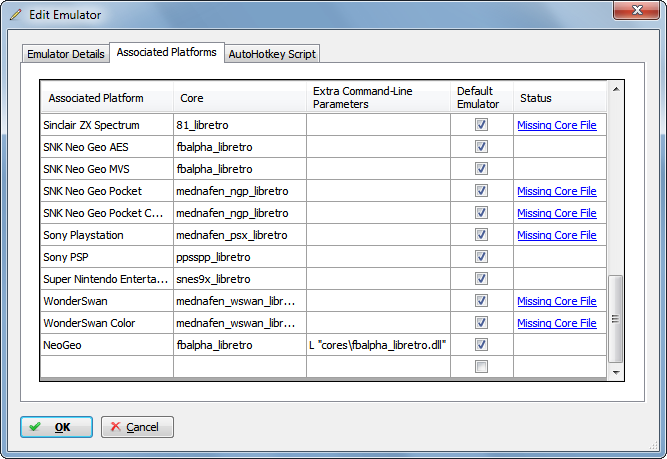Screen dimensions: 667x459
Task: Toggle Default Emulator for SNK Neo Geo MVS
Action: (481, 168)
